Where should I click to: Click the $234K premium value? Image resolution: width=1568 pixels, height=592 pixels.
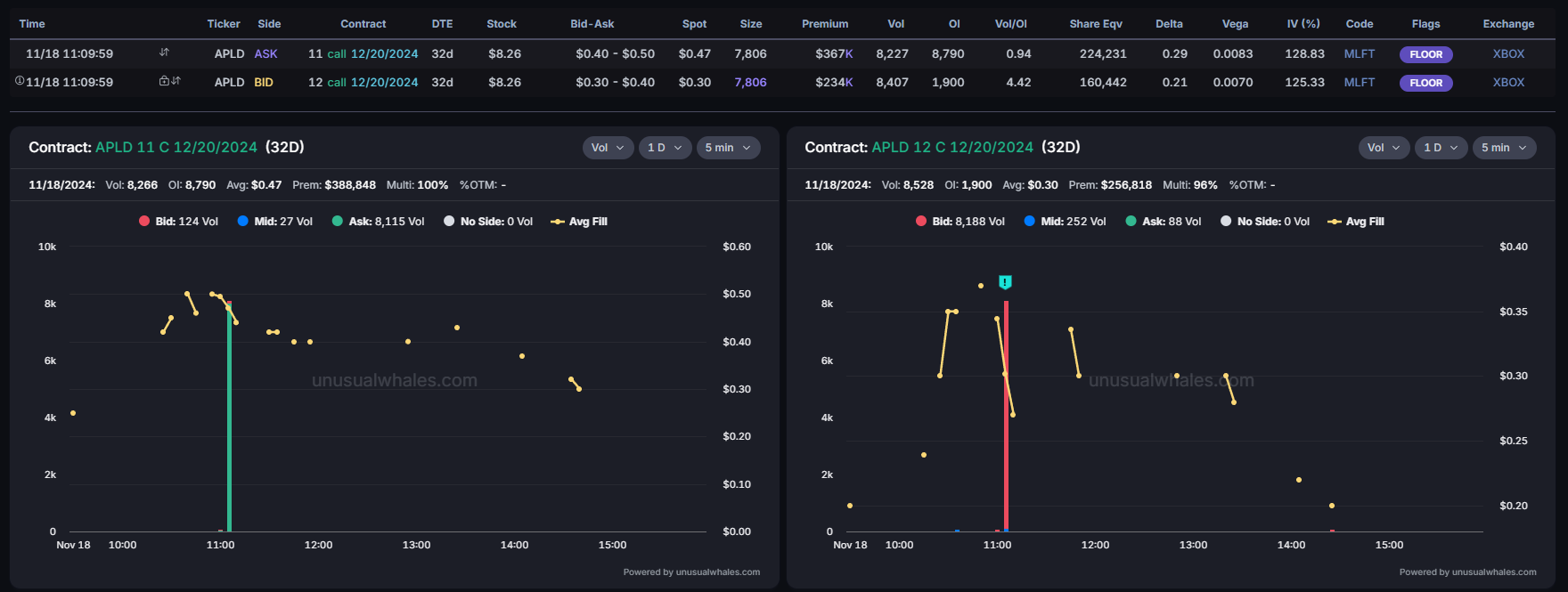tap(834, 82)
